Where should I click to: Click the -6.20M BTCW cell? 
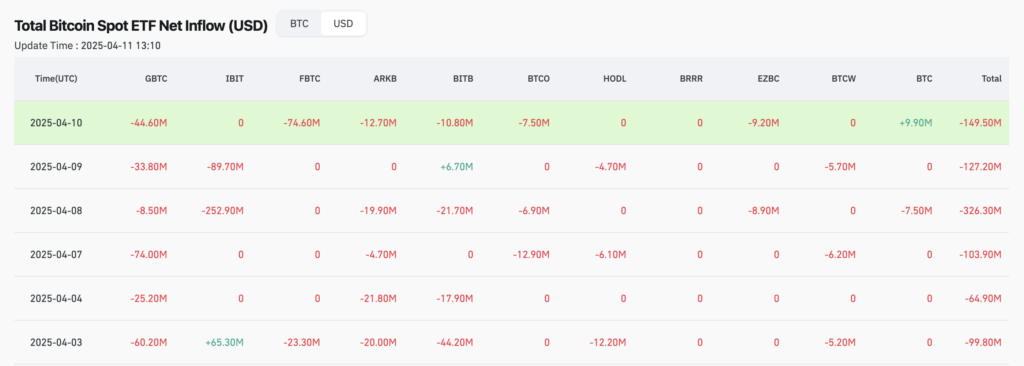[839, 254]
